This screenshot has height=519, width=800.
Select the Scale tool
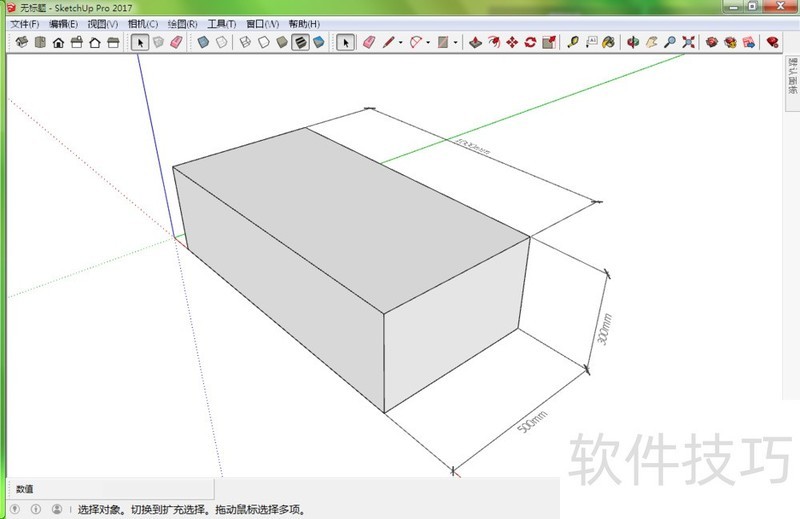tap(549, 42)
